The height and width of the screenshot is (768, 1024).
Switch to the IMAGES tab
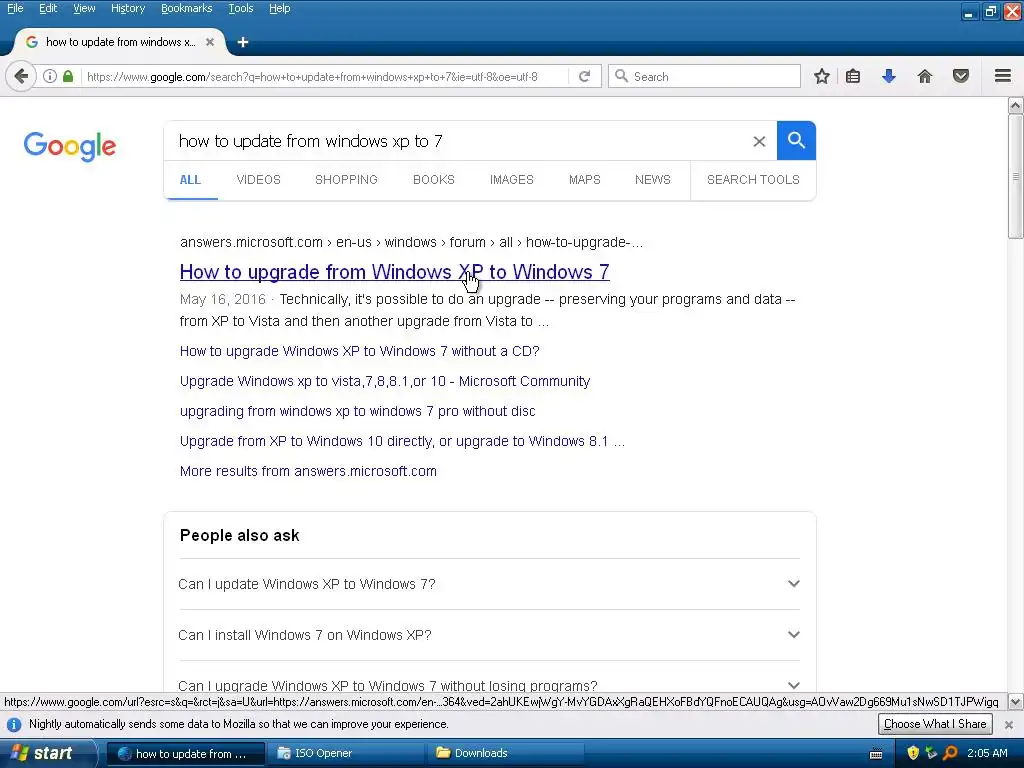point(512,180)
